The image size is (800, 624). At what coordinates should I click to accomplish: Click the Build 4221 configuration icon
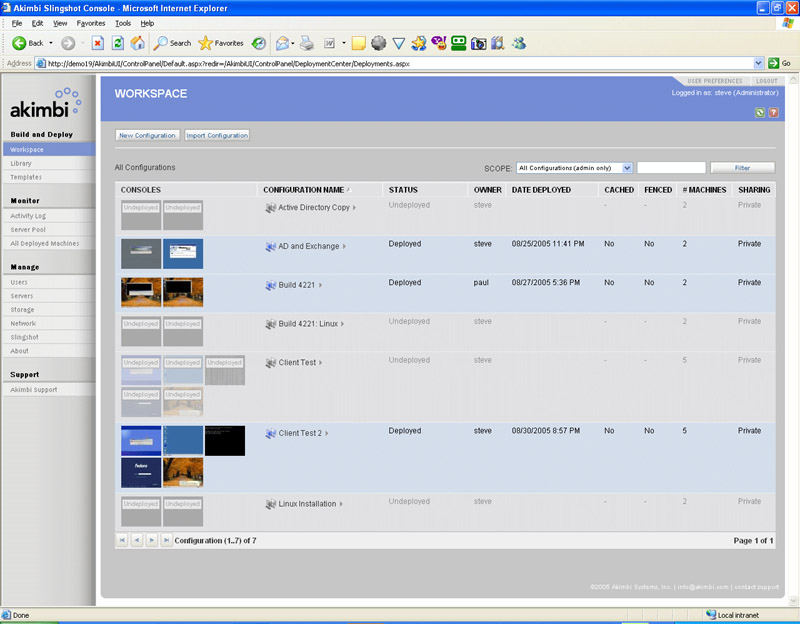(x=270, y=285)
